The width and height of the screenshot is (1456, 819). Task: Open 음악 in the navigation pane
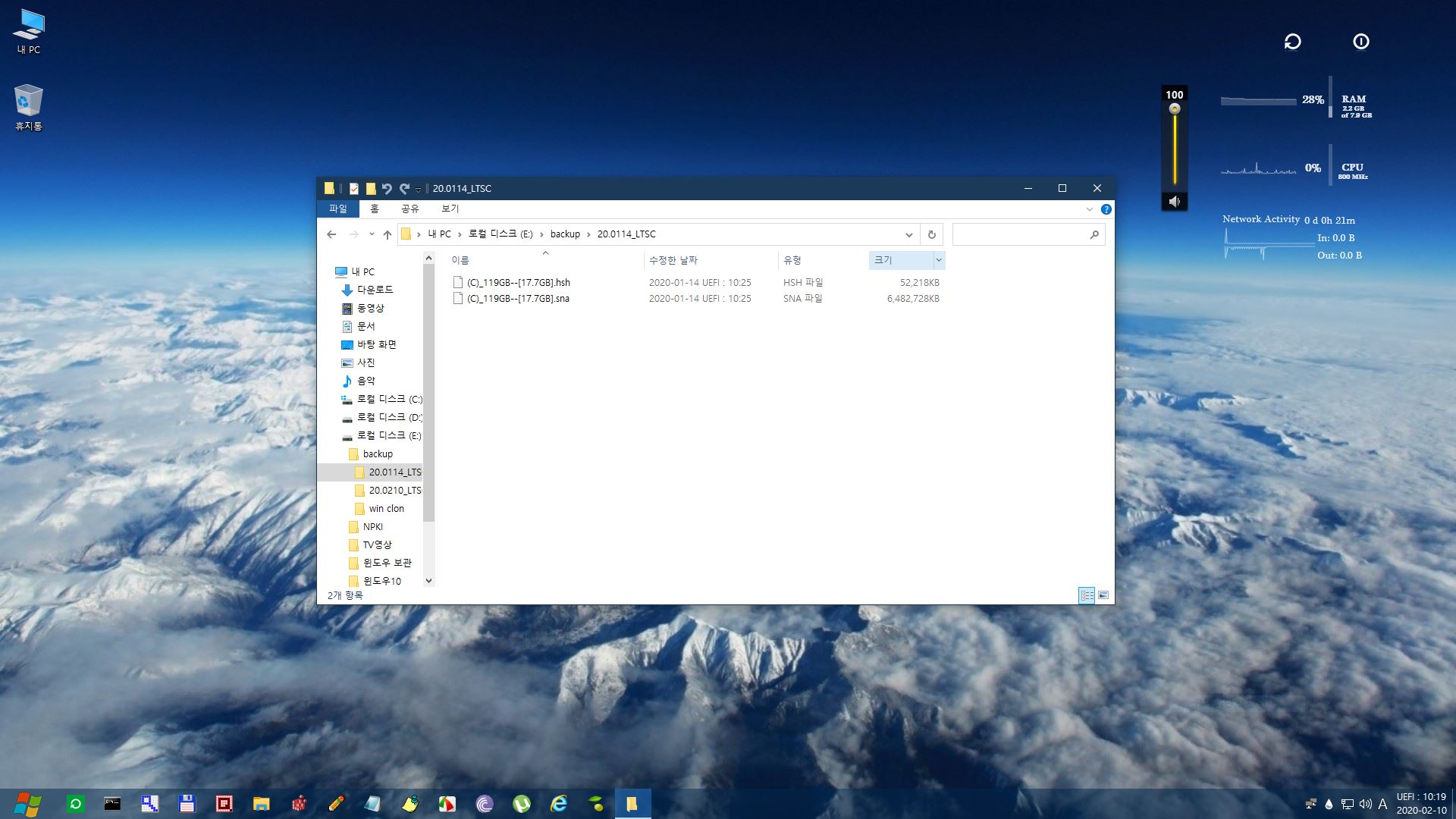366,381
